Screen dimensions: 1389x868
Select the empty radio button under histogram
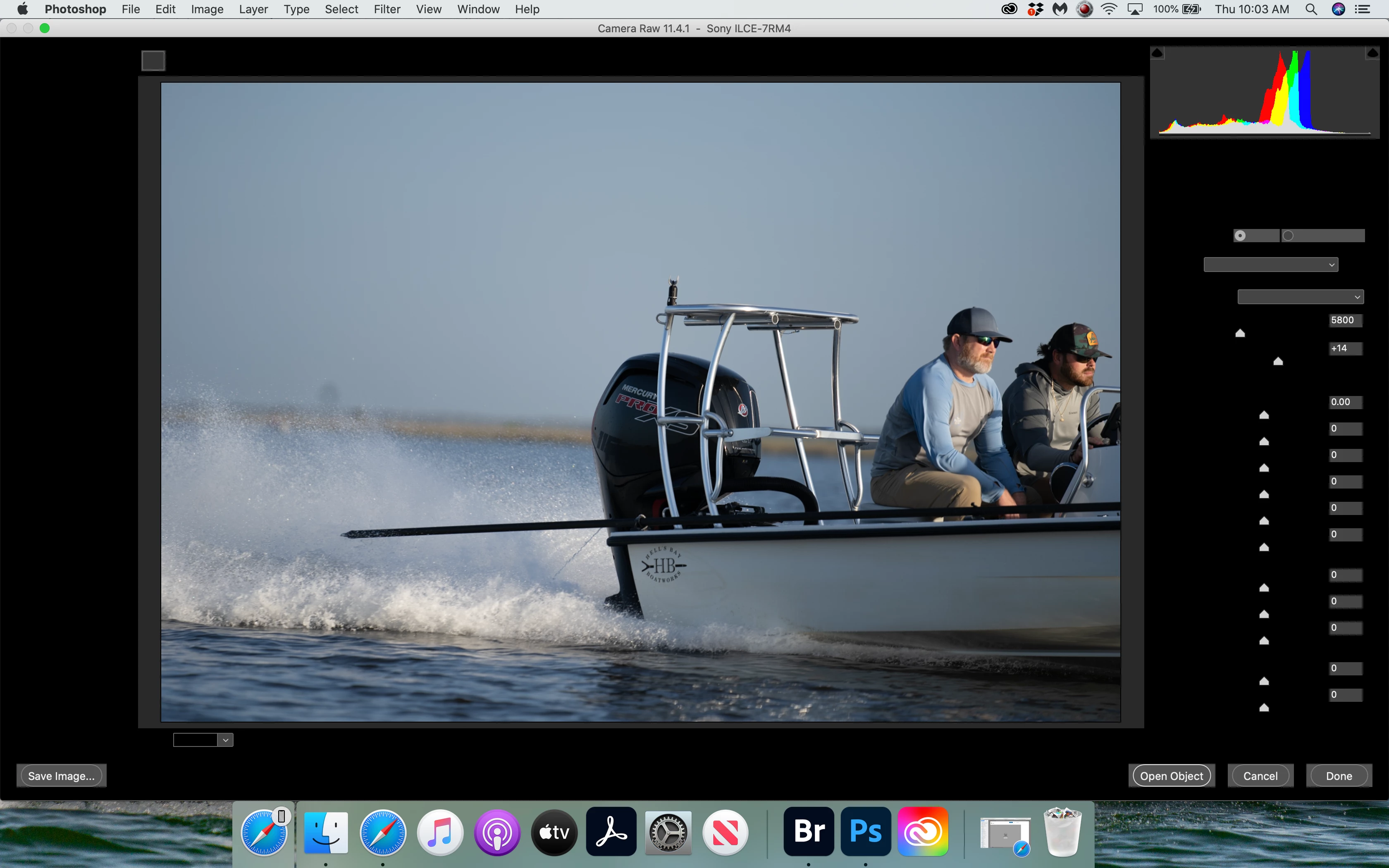coord(1288,235)
